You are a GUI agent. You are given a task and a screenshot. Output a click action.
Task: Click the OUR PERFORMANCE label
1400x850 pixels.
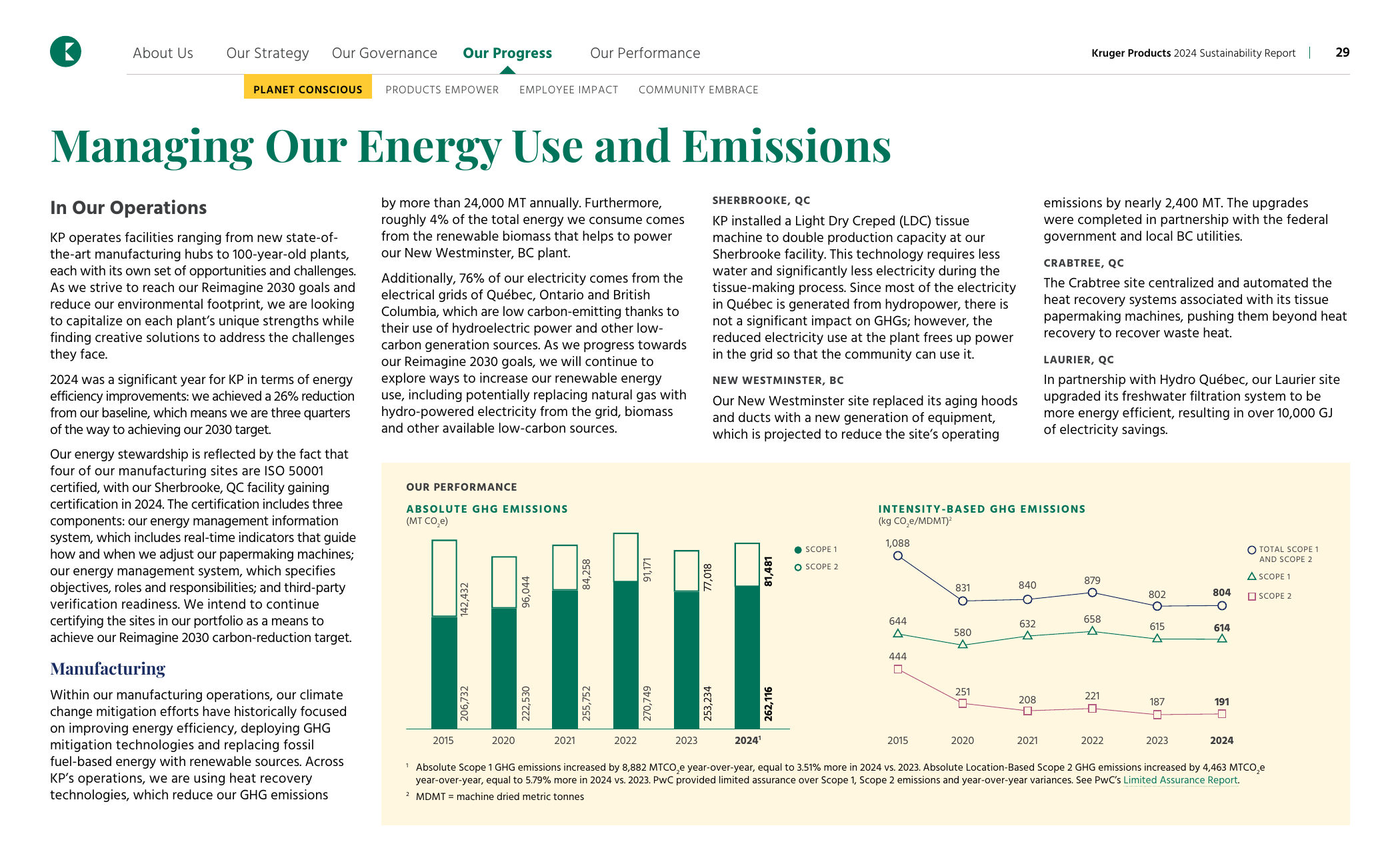pyautogui.click(x=461, y=487)
